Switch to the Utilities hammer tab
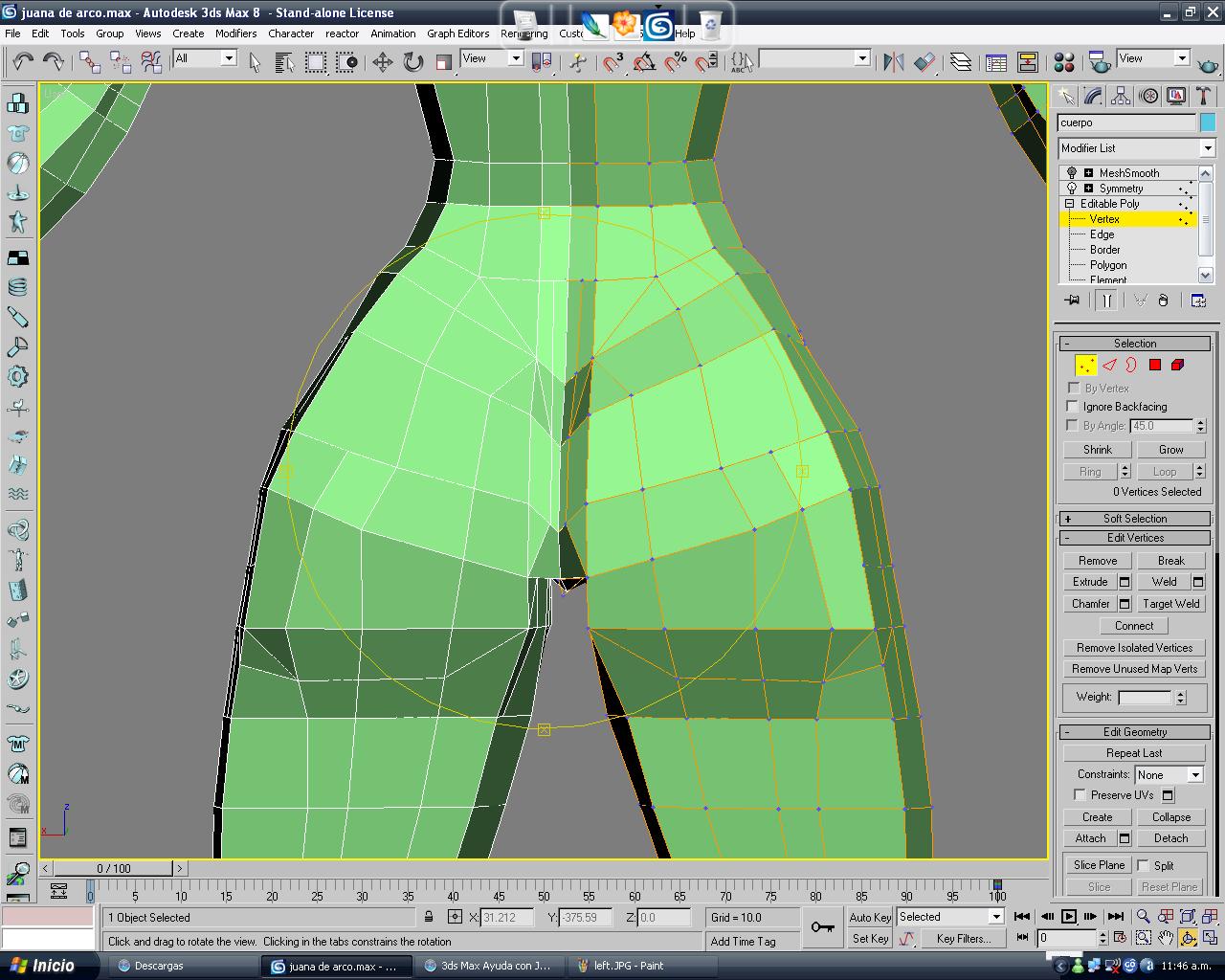Image resolution: width=1225 pixels, height=980 pixels. (1204, 96)
